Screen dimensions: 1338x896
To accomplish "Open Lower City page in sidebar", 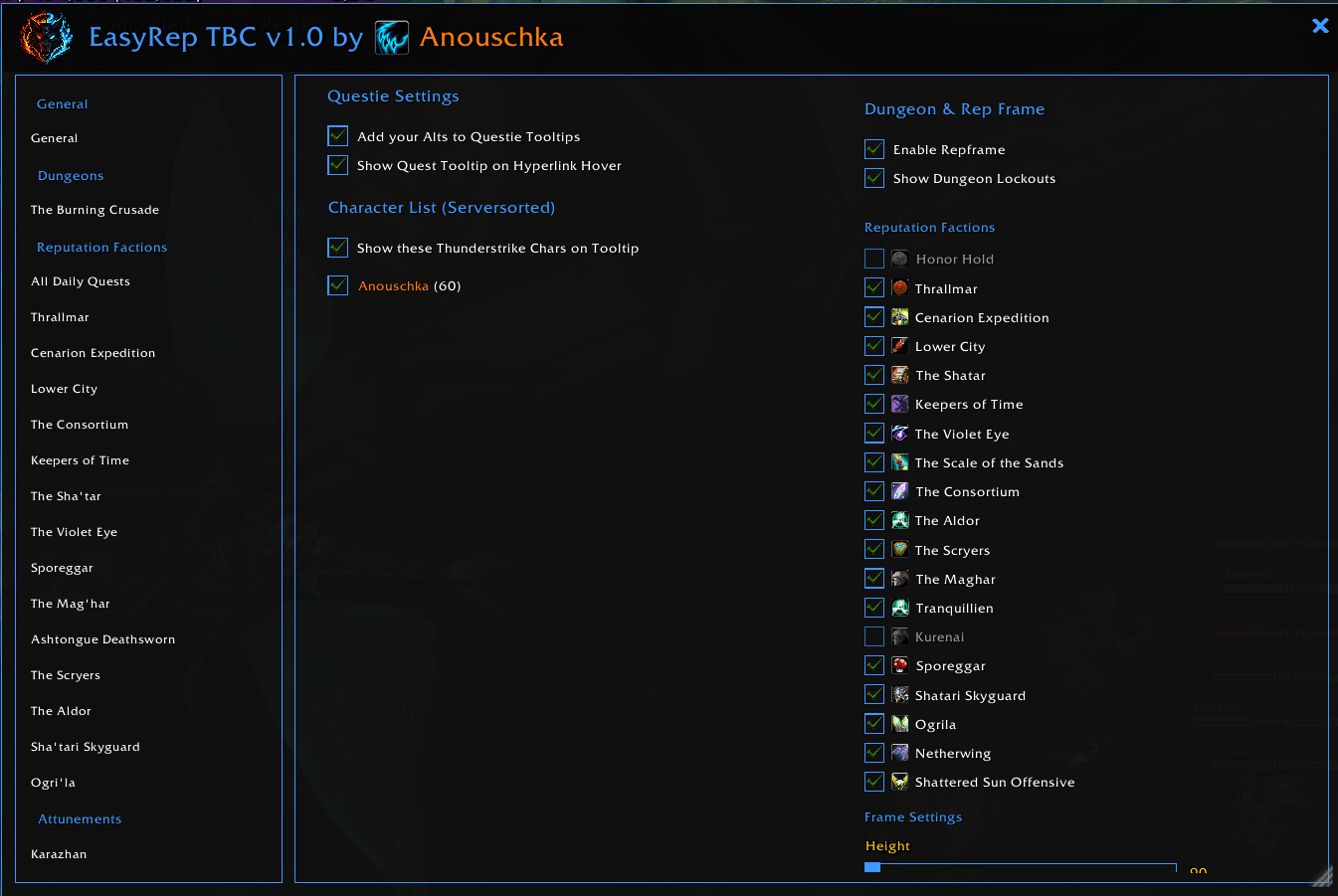I will [65, 389].
